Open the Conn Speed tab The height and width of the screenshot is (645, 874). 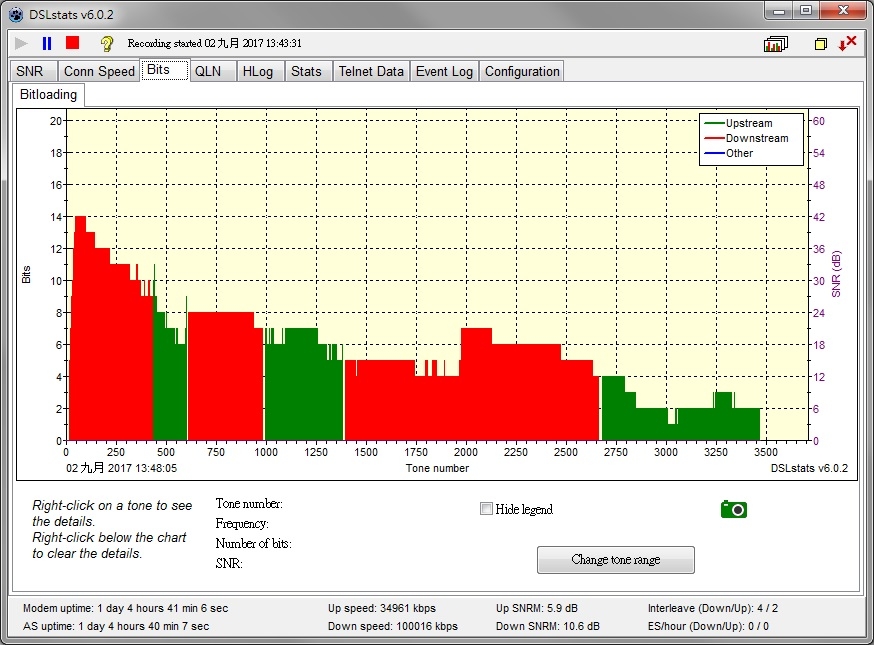point(99,71)
